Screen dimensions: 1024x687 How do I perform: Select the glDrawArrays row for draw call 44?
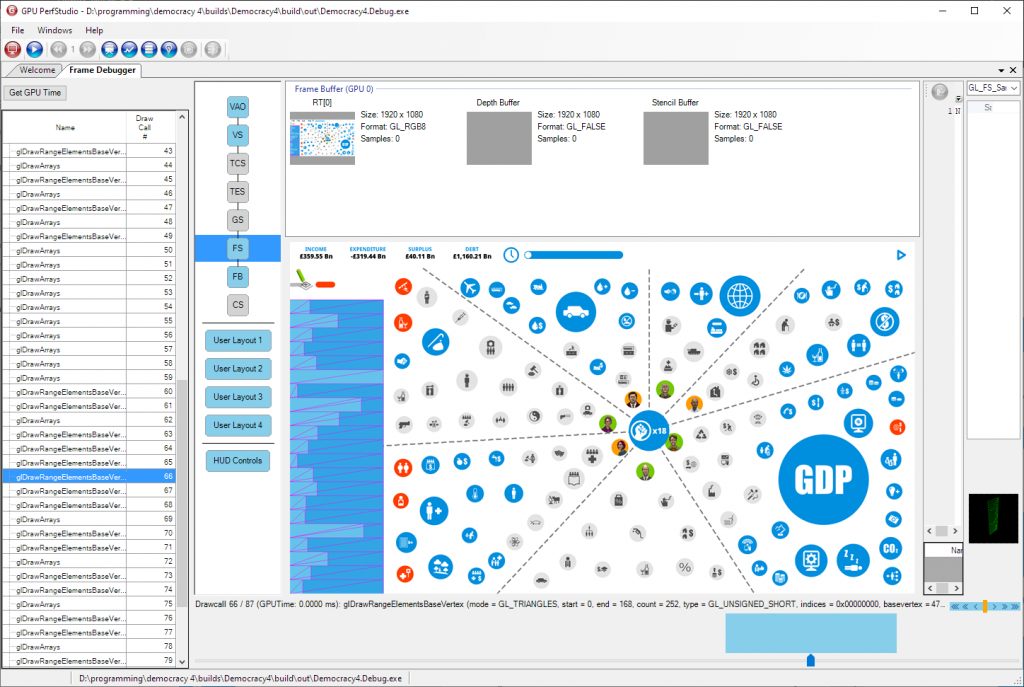coord(89,166)
